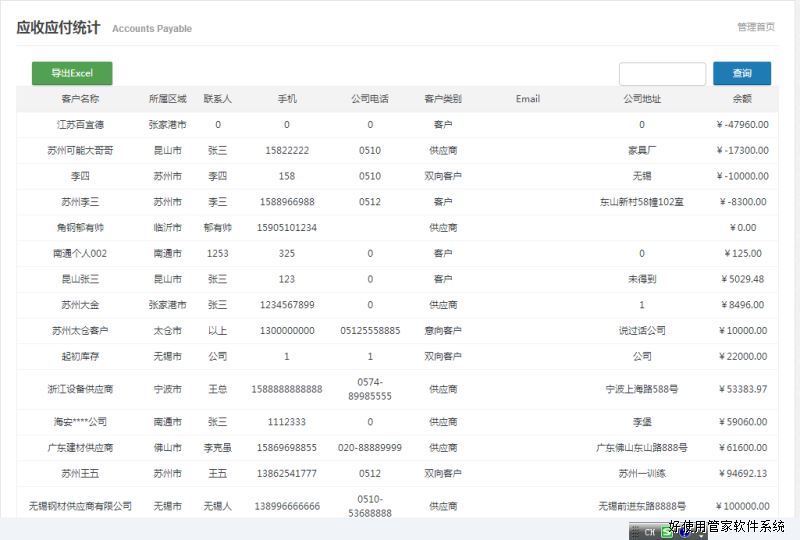800x540 pixels.
Task: Click the 所属区域 column header
Action: tap(167, 99)
